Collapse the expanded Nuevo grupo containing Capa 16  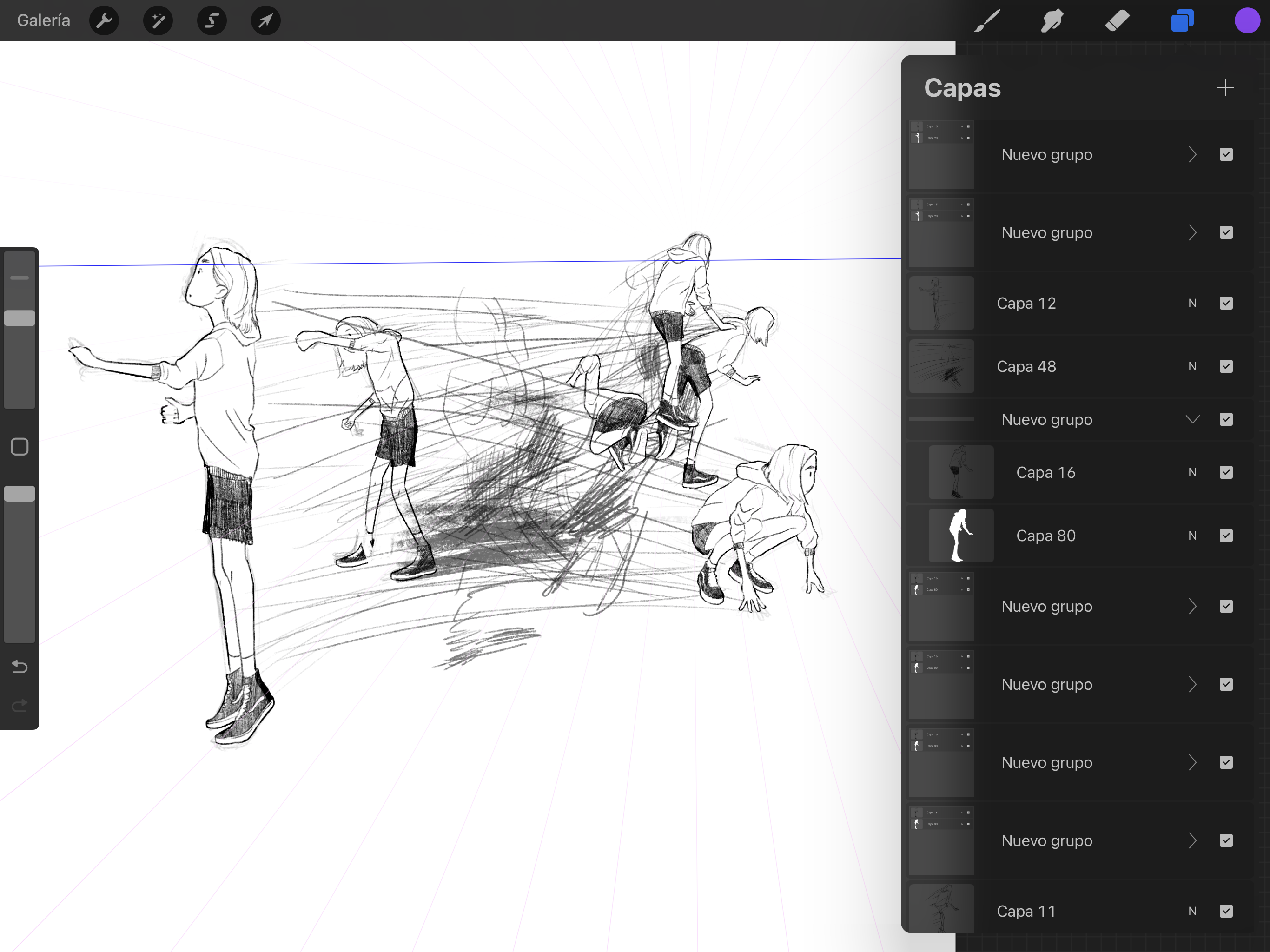pos(1192,420)
